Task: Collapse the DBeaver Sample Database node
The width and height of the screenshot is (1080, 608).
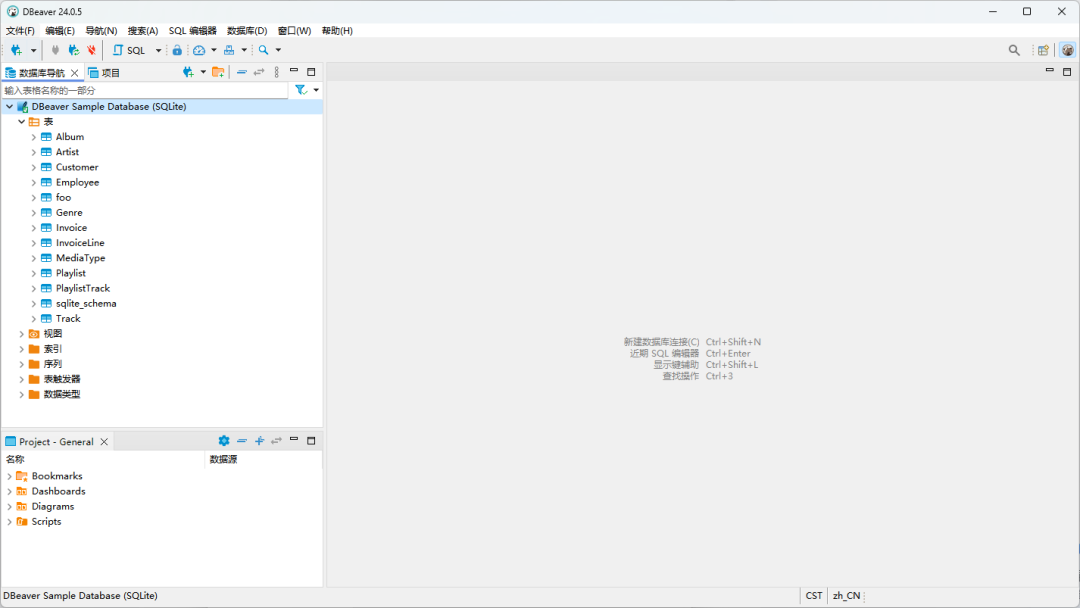Action: click(10, 107)
